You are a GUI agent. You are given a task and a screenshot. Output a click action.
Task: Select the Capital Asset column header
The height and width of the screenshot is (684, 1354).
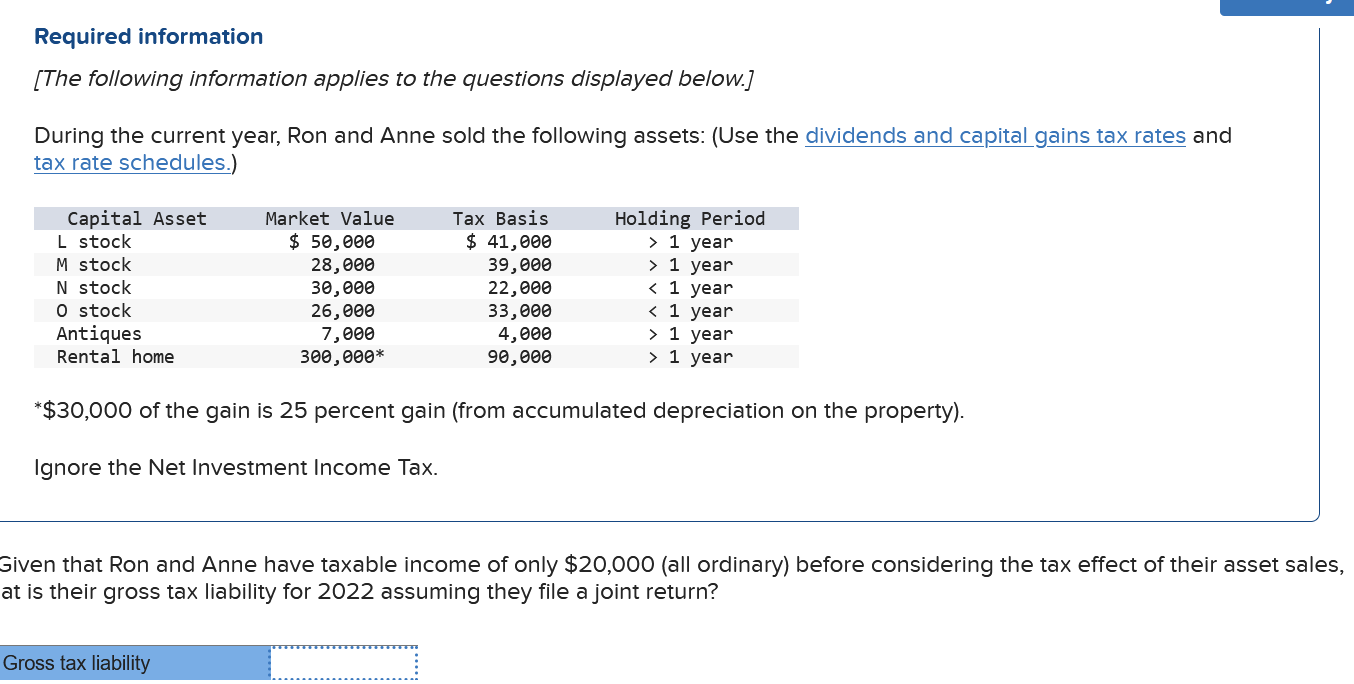[x=135, y=218]
